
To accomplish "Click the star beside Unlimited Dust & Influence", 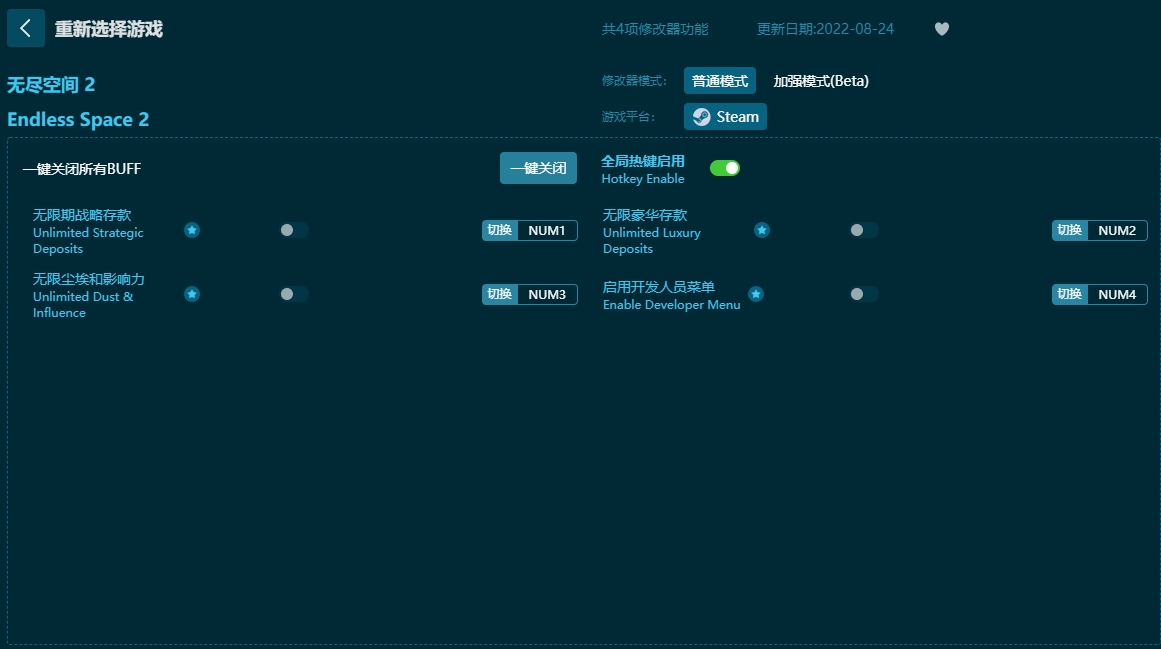I will click(x=192, y=294).
